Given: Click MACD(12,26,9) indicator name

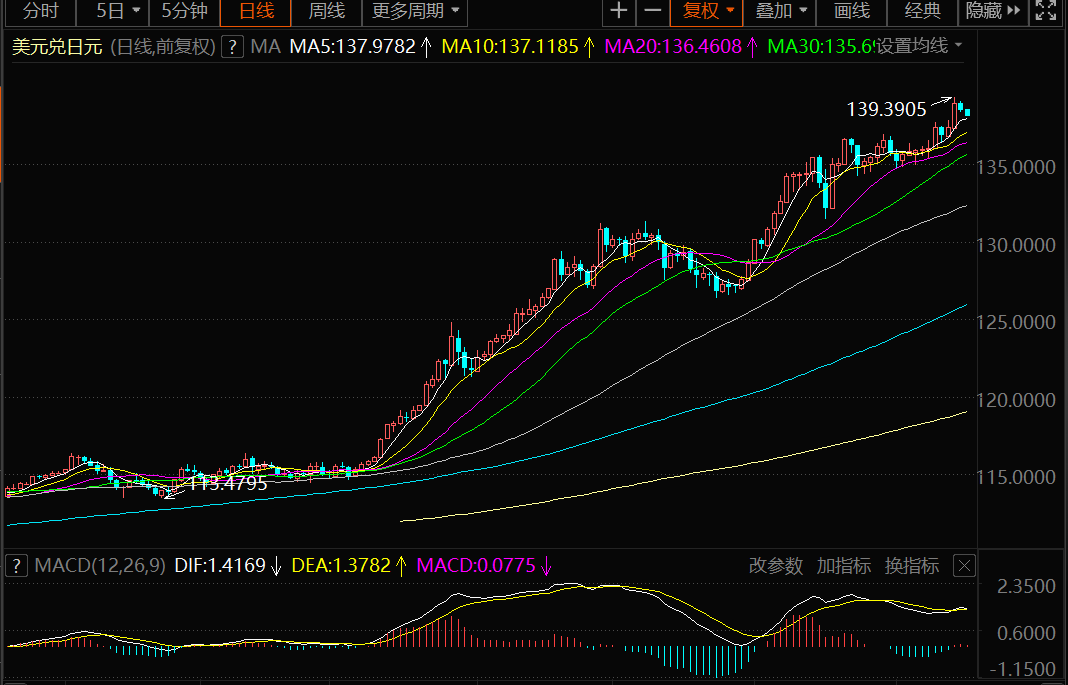Looking at the screenshot, I should click(x=100, y=566).
